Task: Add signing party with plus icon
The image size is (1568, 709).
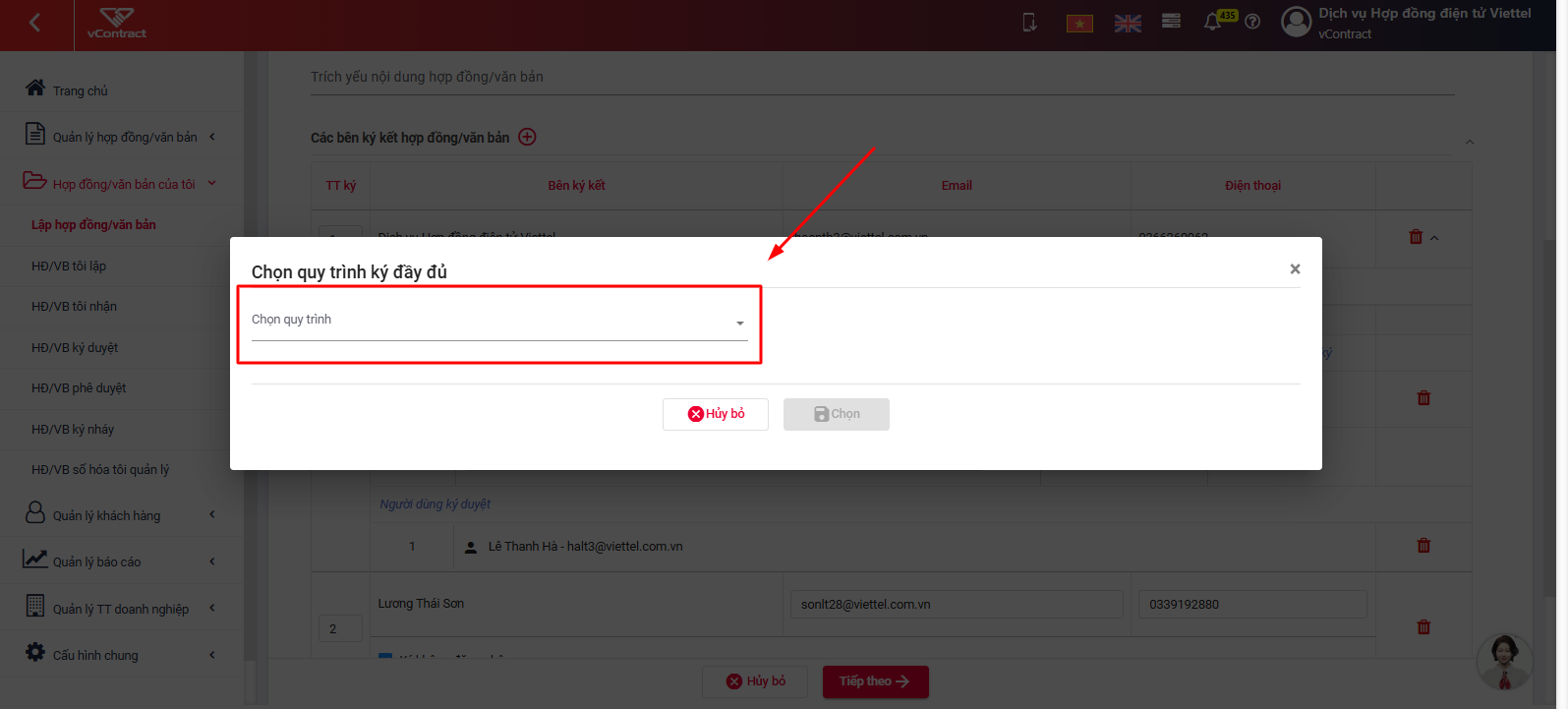Action: click(x=527, y=137)
